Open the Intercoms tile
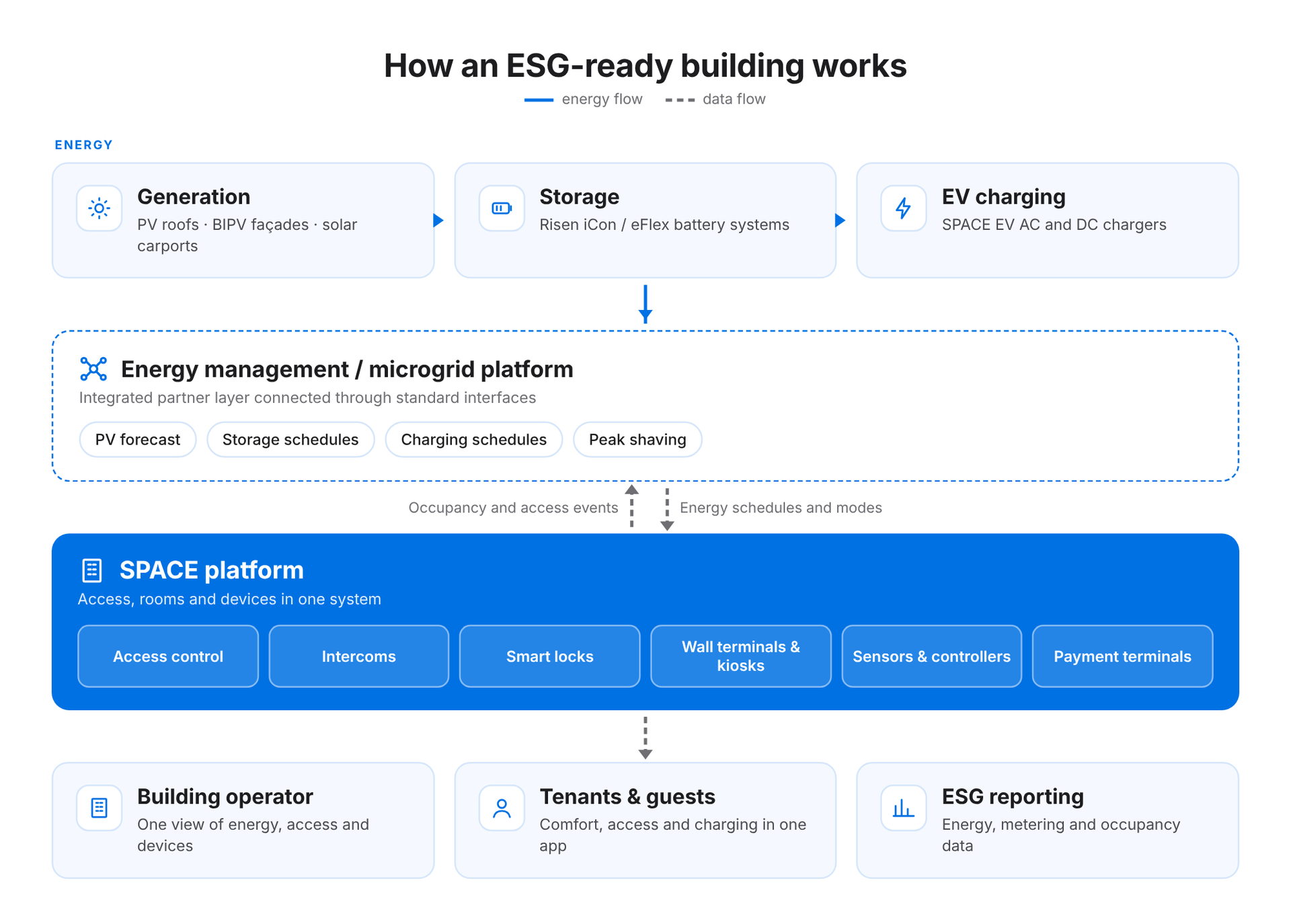 (x=359, y=656)
